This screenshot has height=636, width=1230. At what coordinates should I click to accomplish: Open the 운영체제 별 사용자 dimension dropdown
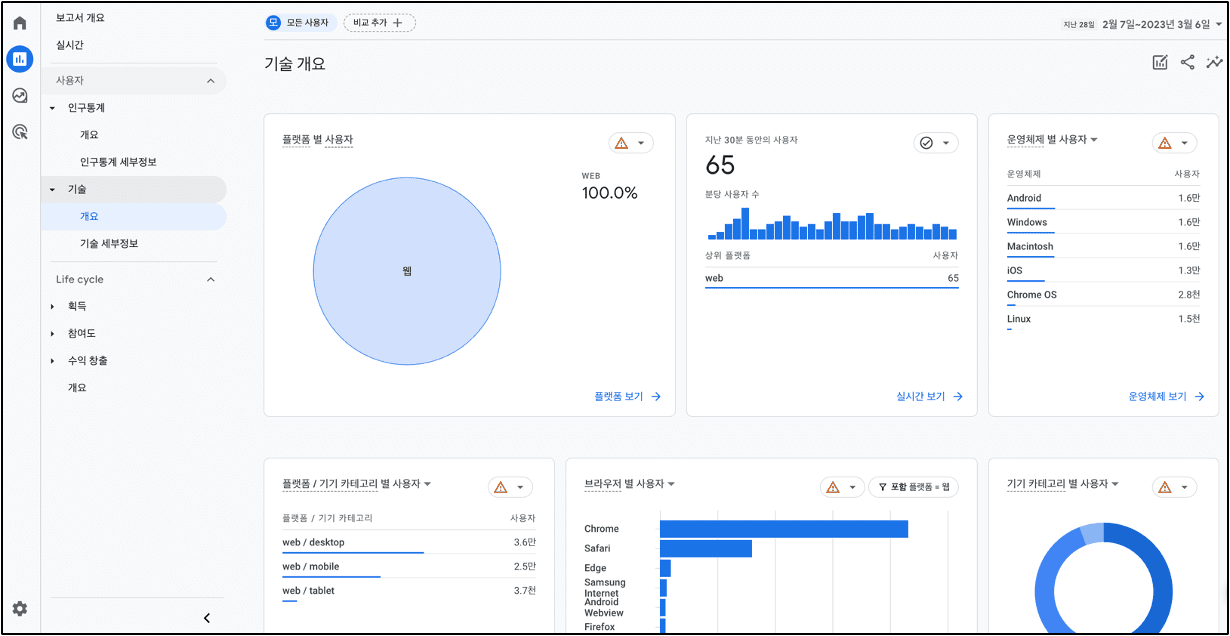(x=1094, y=139)
